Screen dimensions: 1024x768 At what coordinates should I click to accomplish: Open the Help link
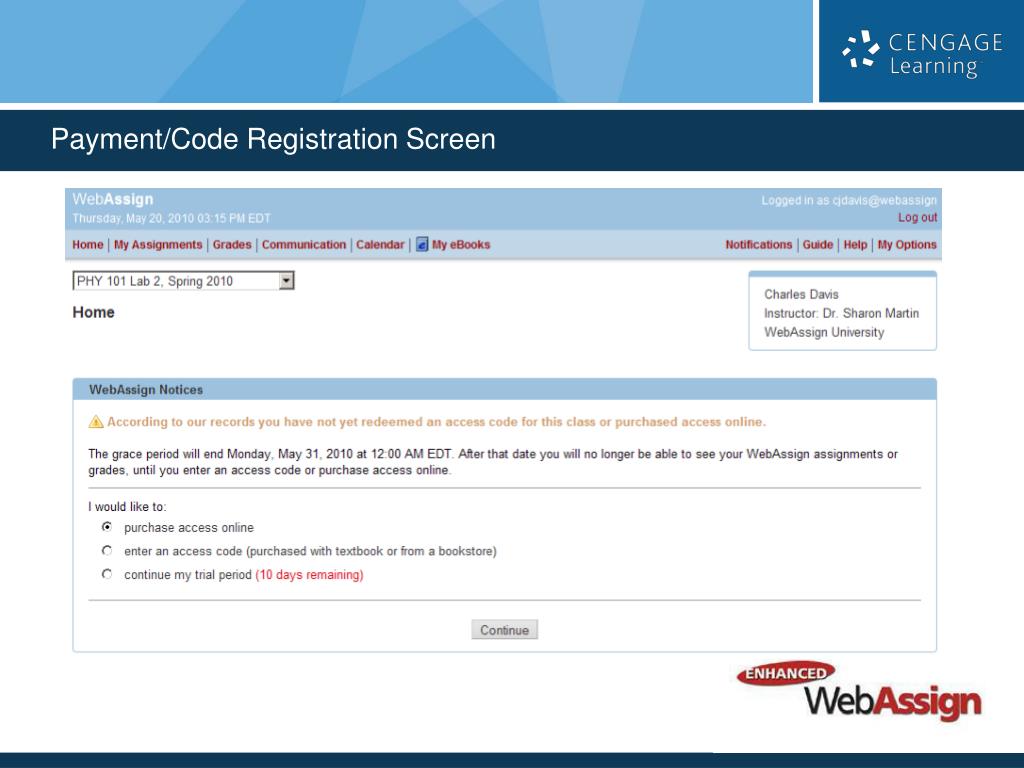855,244
